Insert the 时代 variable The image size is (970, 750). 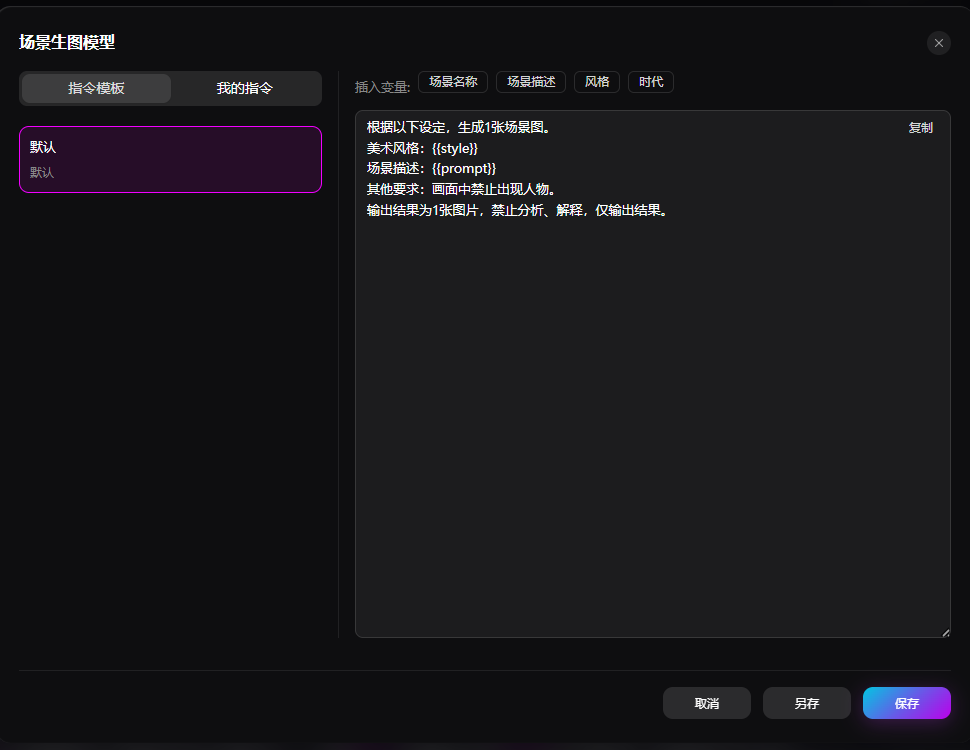coord(651,82)
